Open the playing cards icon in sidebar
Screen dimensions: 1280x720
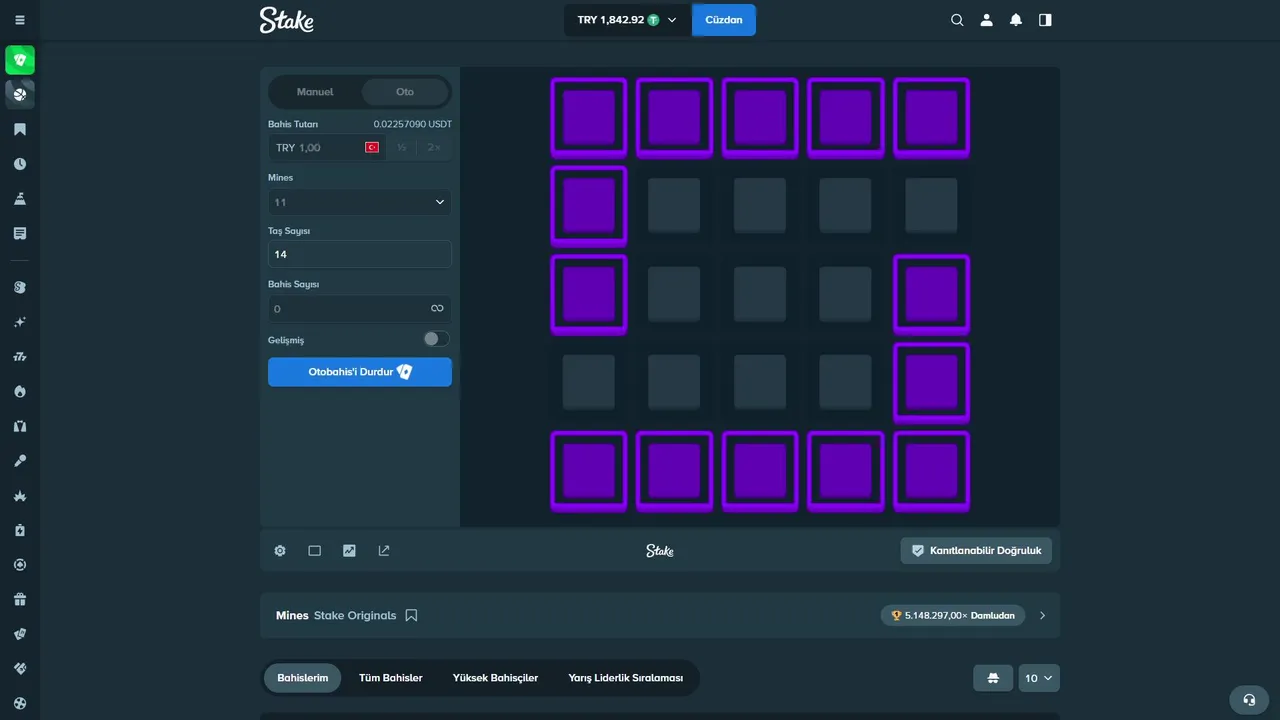[20, 634]
